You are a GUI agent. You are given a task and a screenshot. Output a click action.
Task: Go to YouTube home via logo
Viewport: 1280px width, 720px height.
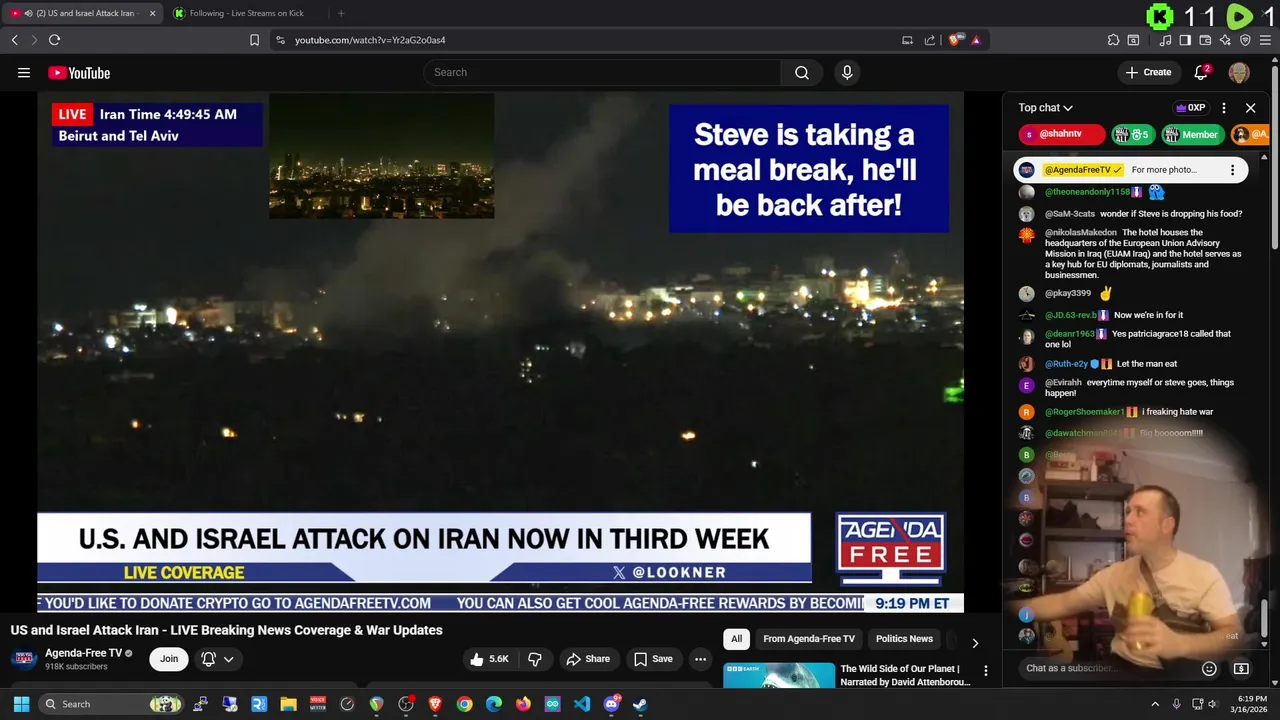(79, 73)
